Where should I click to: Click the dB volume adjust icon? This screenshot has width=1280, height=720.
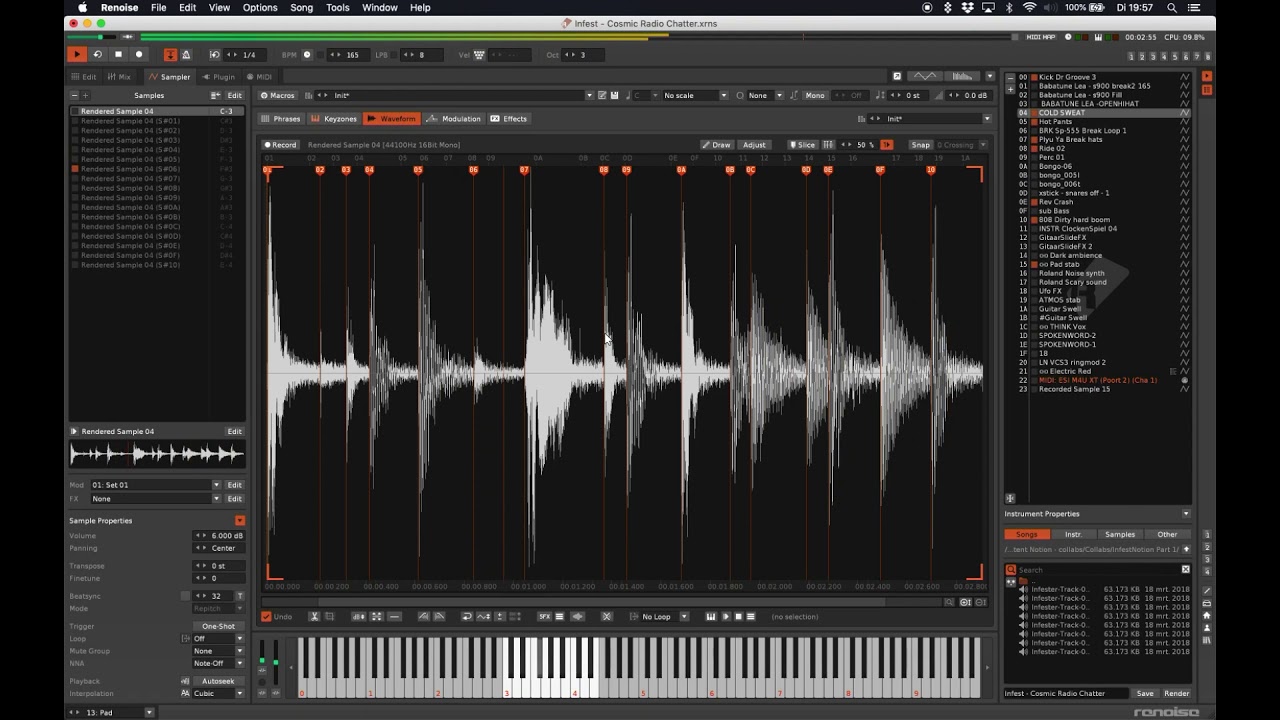(x=359, y=616)
